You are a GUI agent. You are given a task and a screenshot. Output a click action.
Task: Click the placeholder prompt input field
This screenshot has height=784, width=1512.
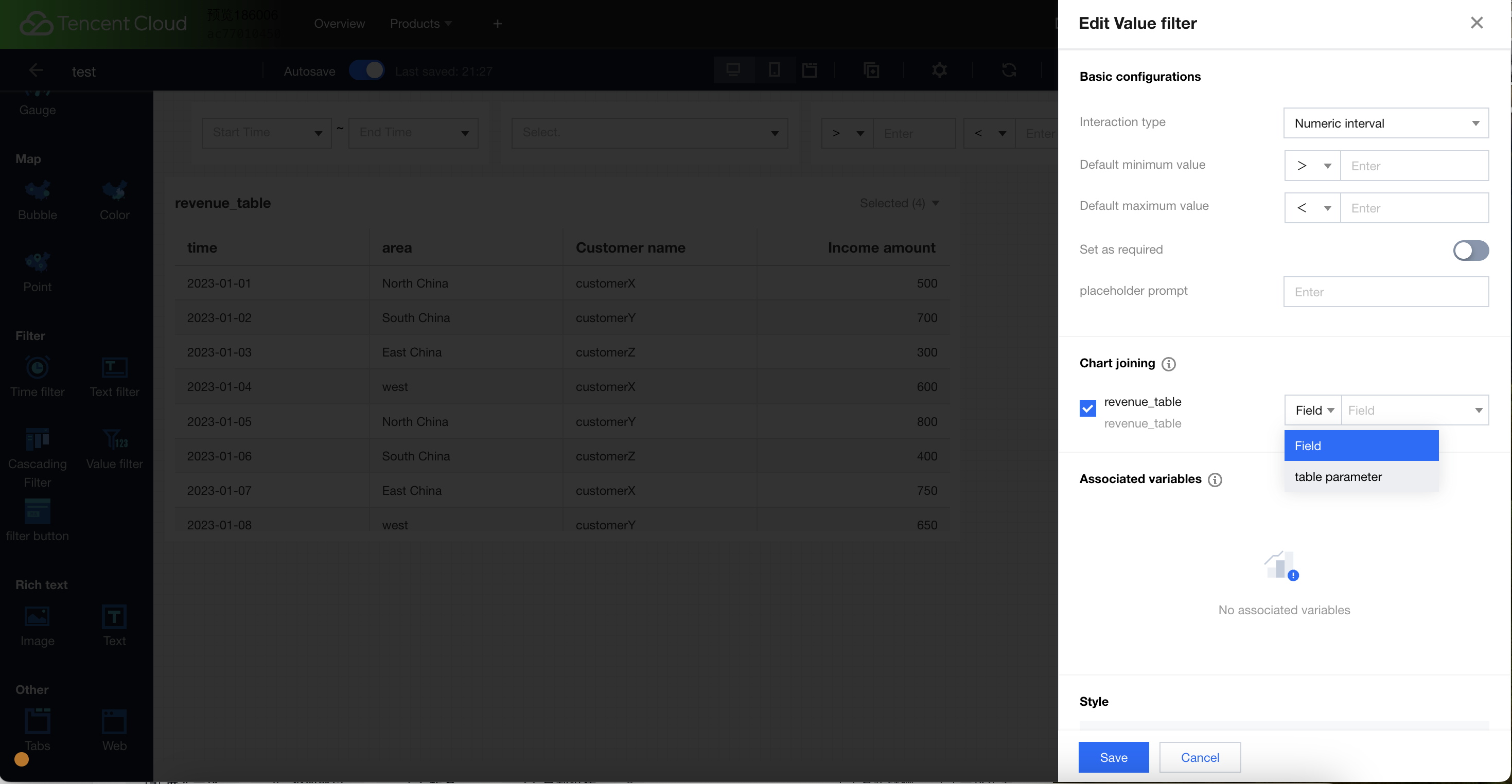(x=1385, y=292)
